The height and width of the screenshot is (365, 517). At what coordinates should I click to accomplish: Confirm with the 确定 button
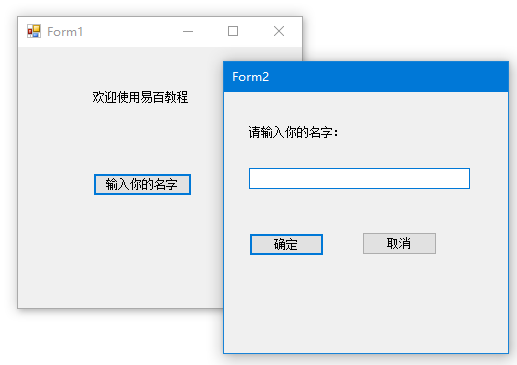pyautogui.click(x=286, y=244)
